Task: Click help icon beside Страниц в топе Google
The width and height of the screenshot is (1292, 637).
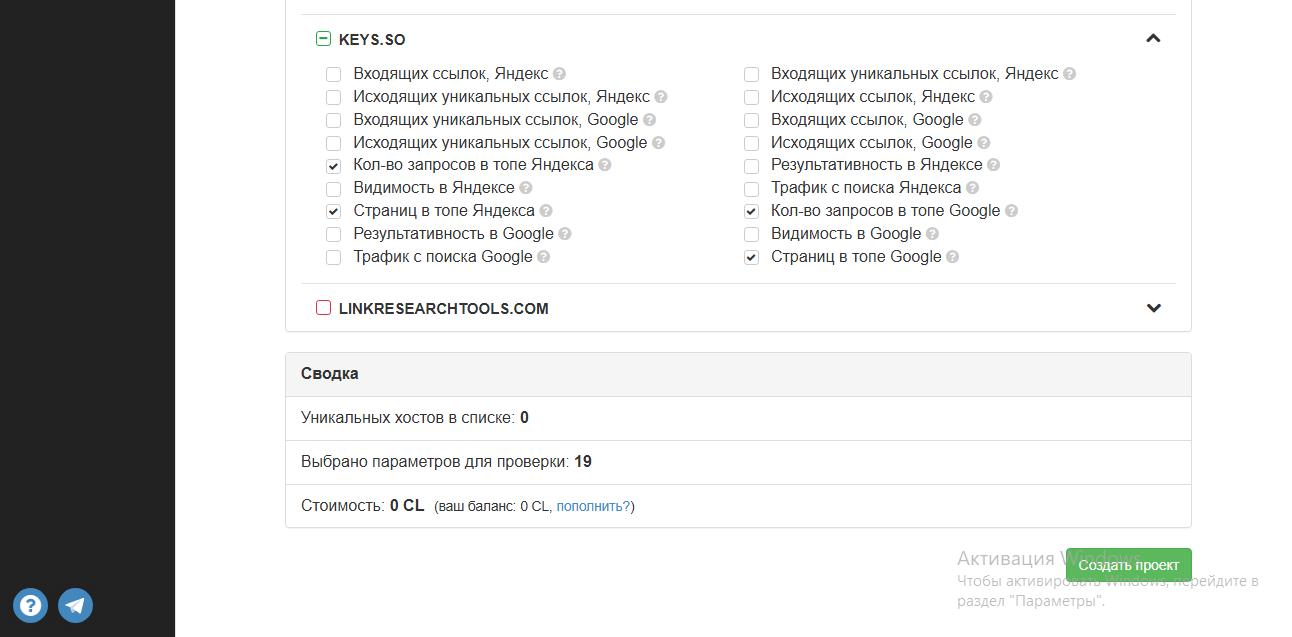Action: 953,257
